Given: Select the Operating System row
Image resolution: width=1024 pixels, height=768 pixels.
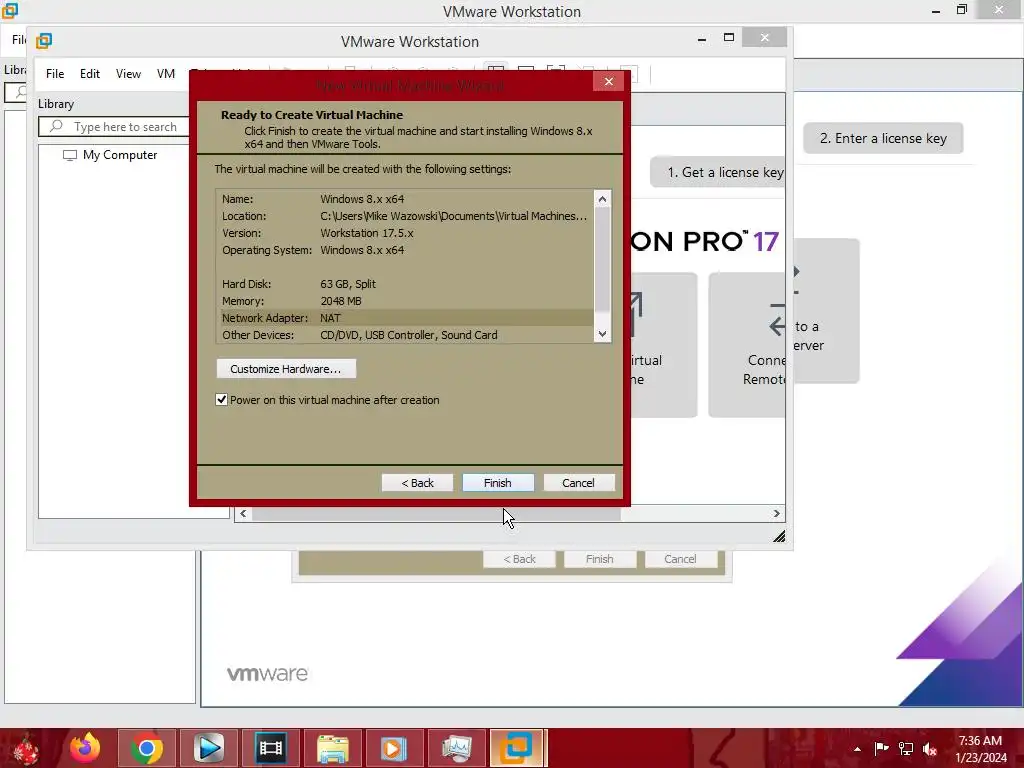Looking at the screenshot, I should click(406, 250).
